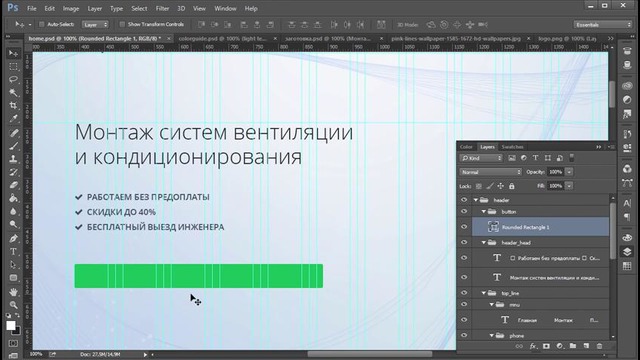
Task: Hide the header_head group
Action: click(464, 242)
